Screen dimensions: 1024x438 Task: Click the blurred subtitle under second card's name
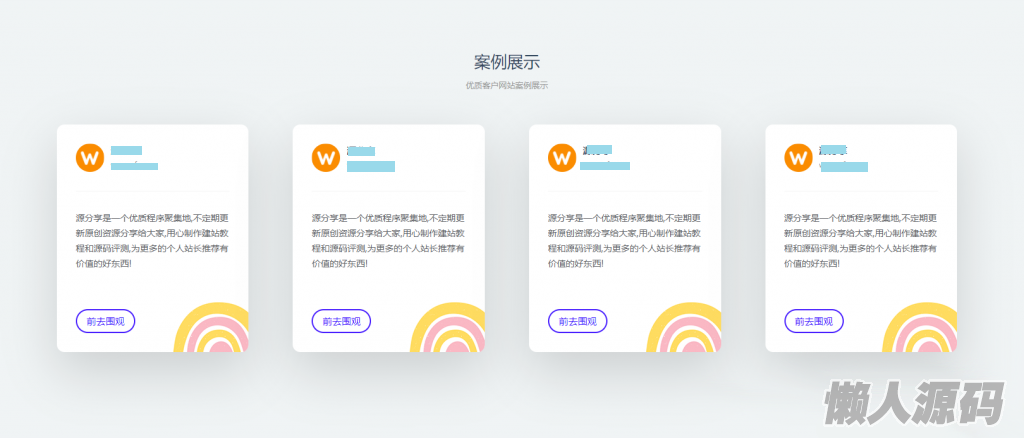tap(371, 166)
